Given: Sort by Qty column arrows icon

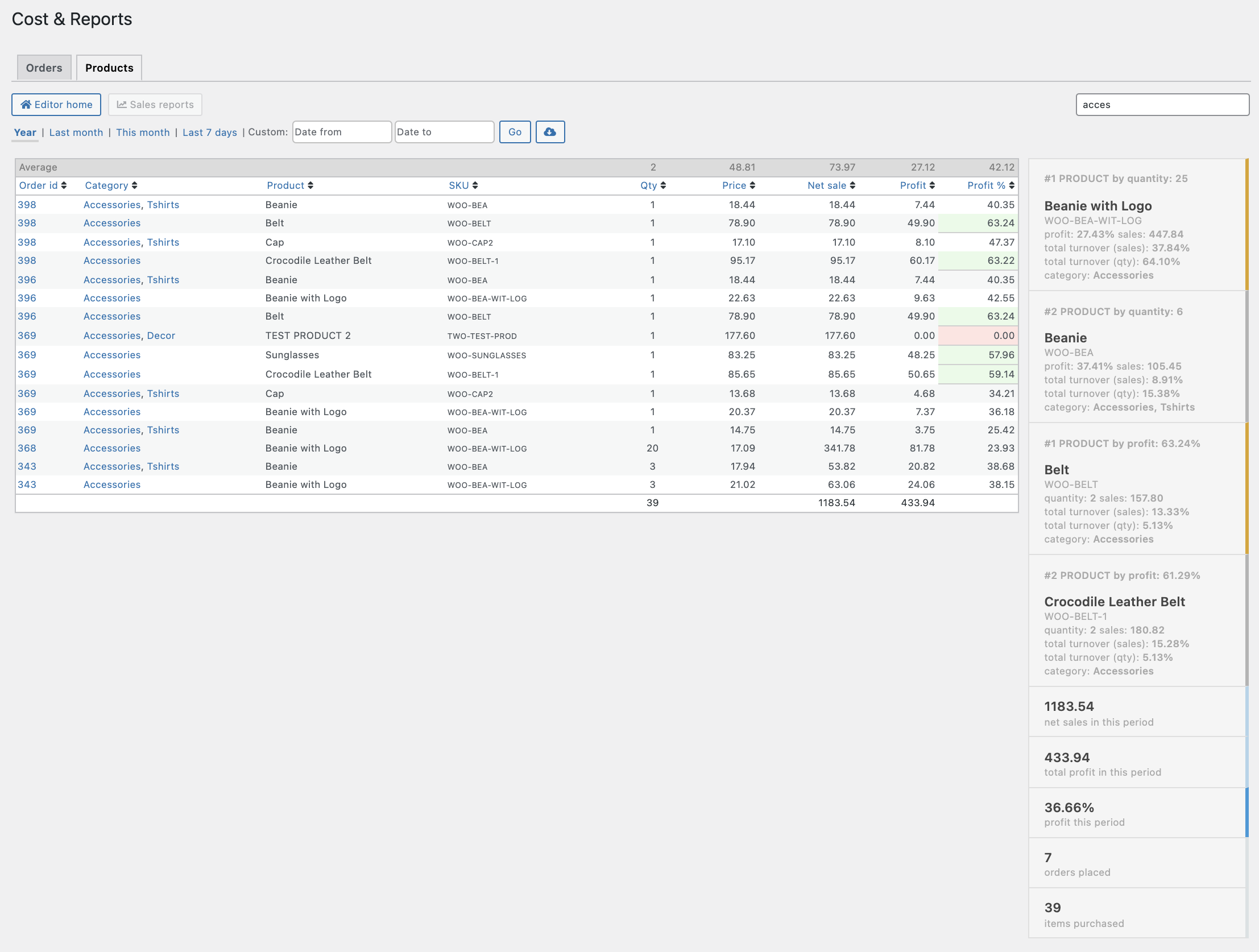Looking at the screenshot, I should tap(663, 185).
